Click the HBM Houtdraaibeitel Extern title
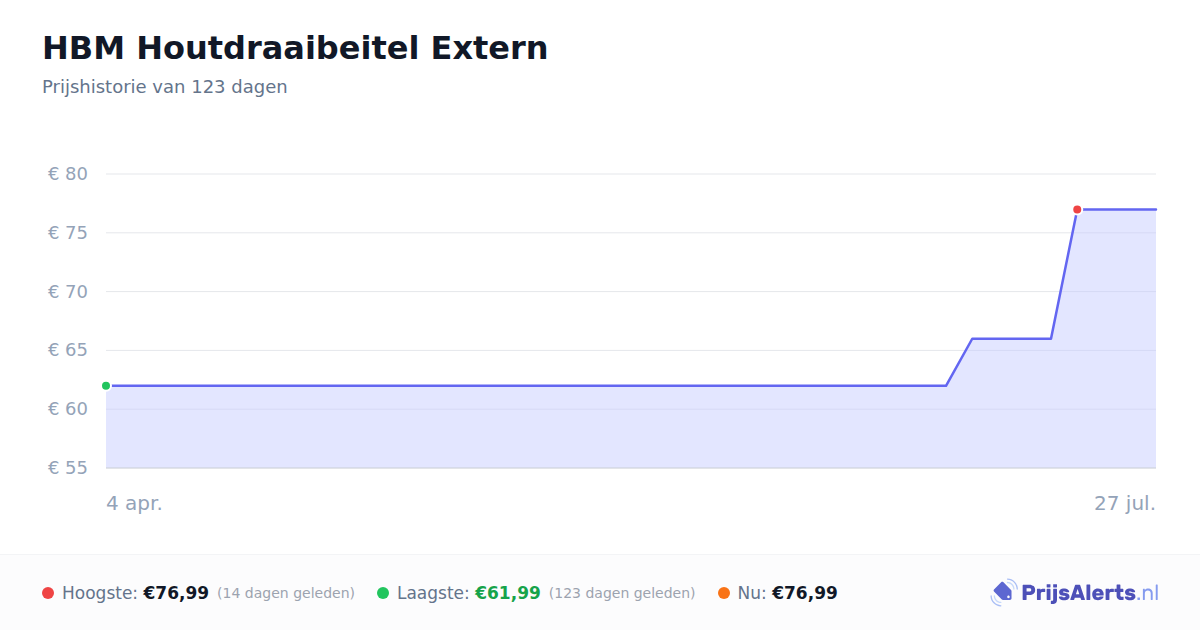This screenshot has width=1200, height=630. (x=295, y=48)
